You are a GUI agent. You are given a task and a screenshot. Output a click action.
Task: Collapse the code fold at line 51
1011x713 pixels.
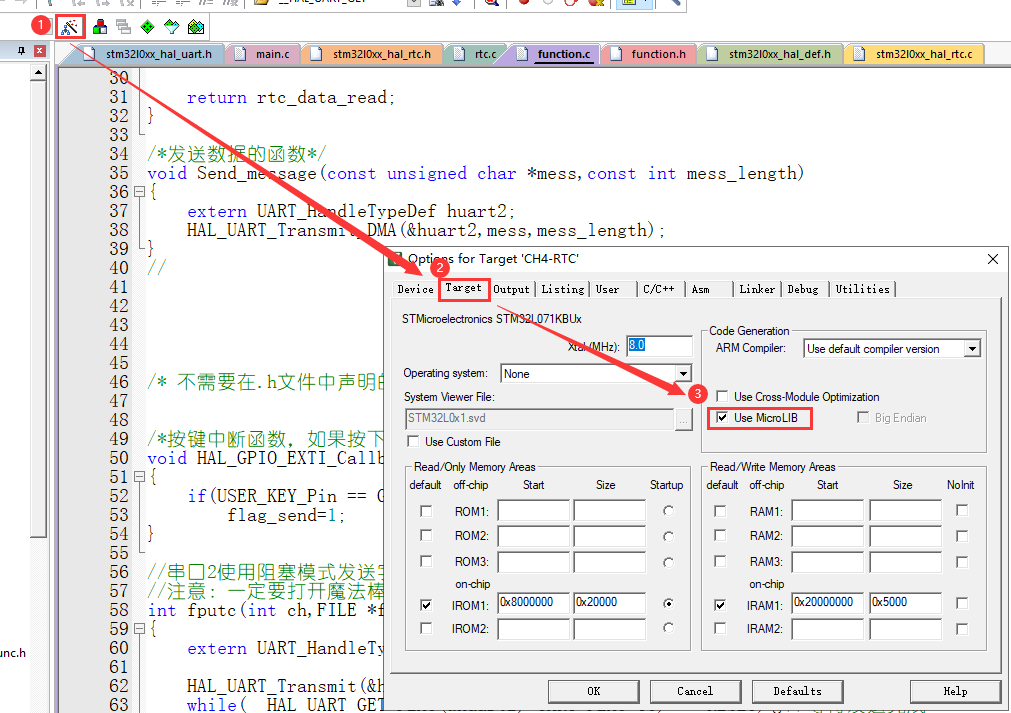point(139,477)
